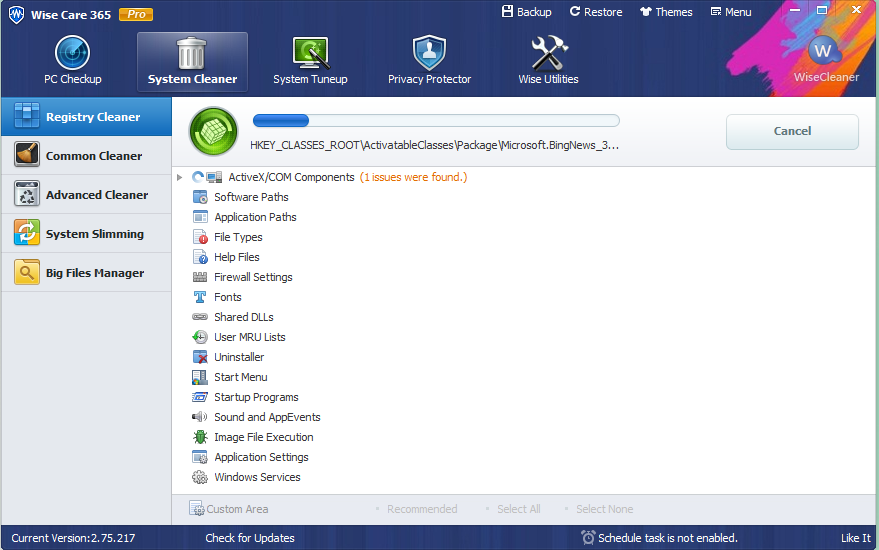Open the PC Checkup radar icon
Viewport: 879px width, 550px height.
[x=72, y=53]
